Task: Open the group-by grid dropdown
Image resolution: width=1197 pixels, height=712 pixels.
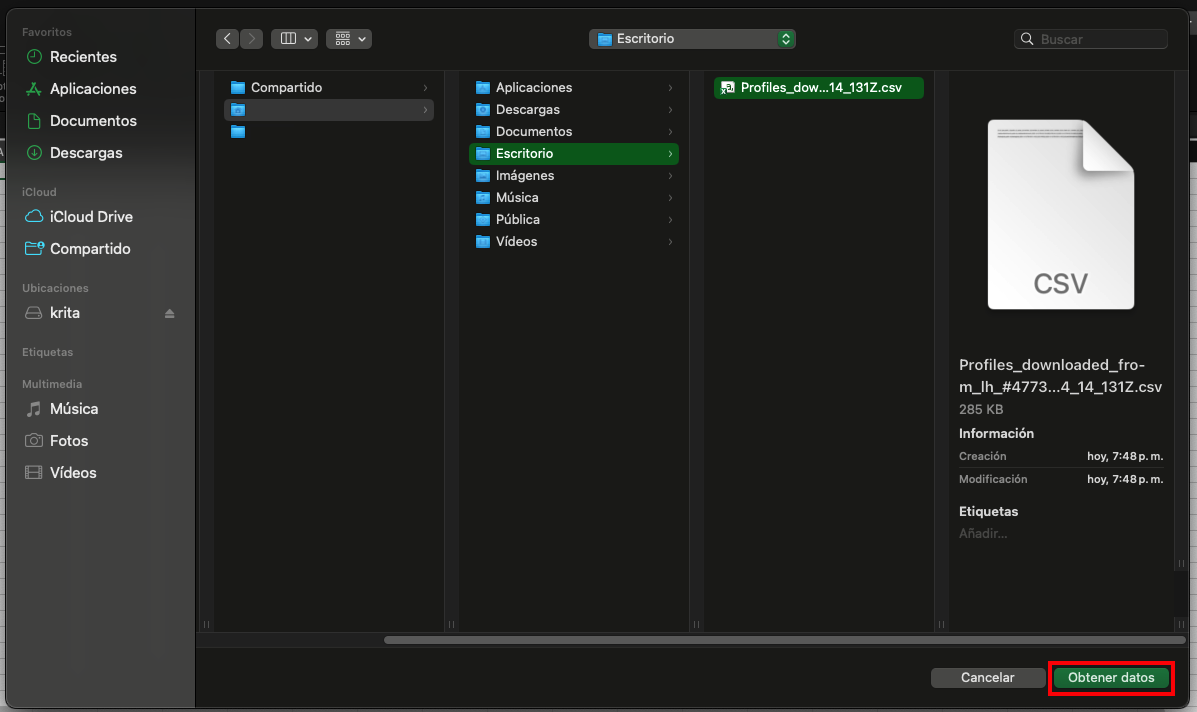Action: (348, 39)
